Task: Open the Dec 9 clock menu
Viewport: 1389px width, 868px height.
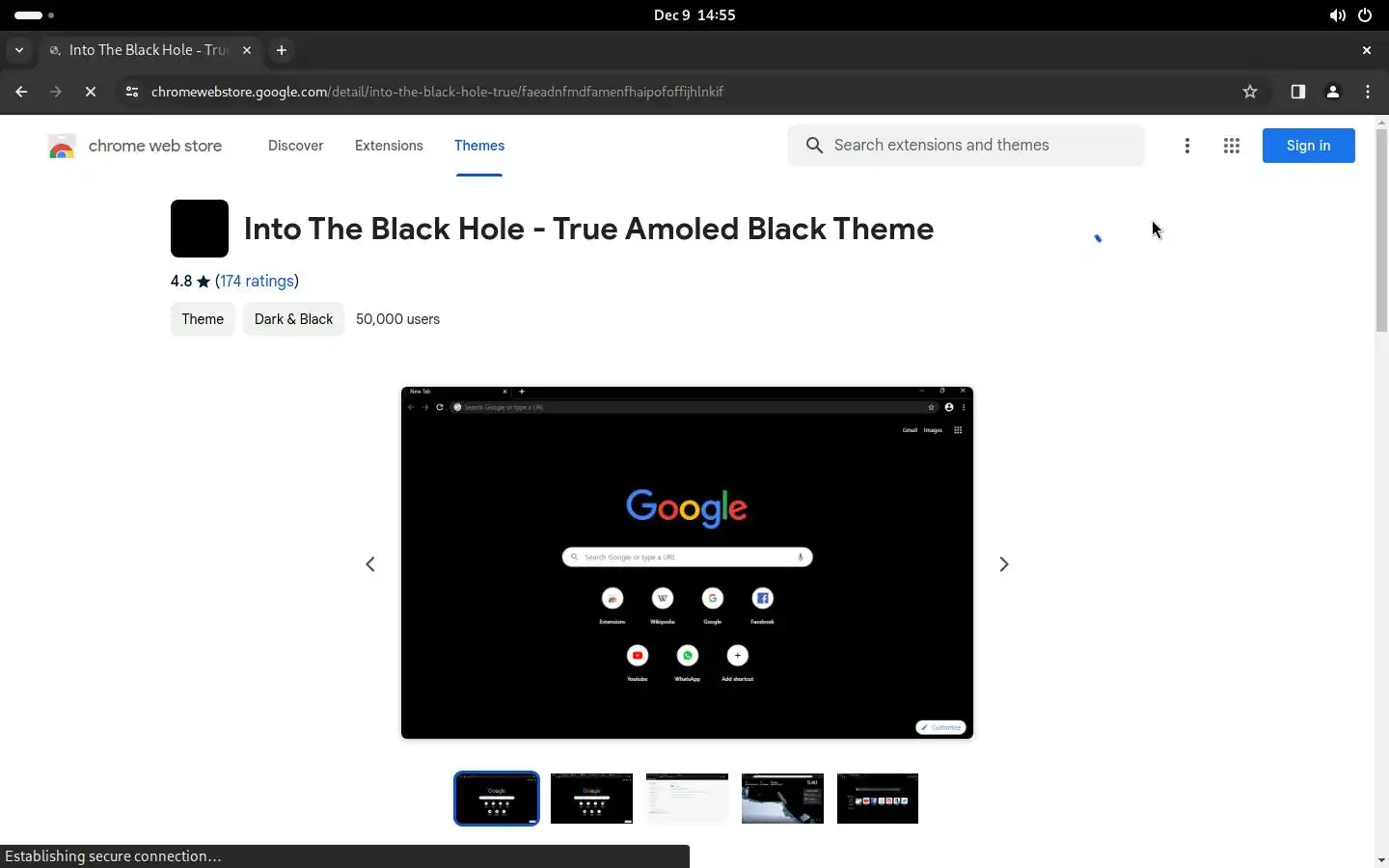Action: click(x=694, y=15)
